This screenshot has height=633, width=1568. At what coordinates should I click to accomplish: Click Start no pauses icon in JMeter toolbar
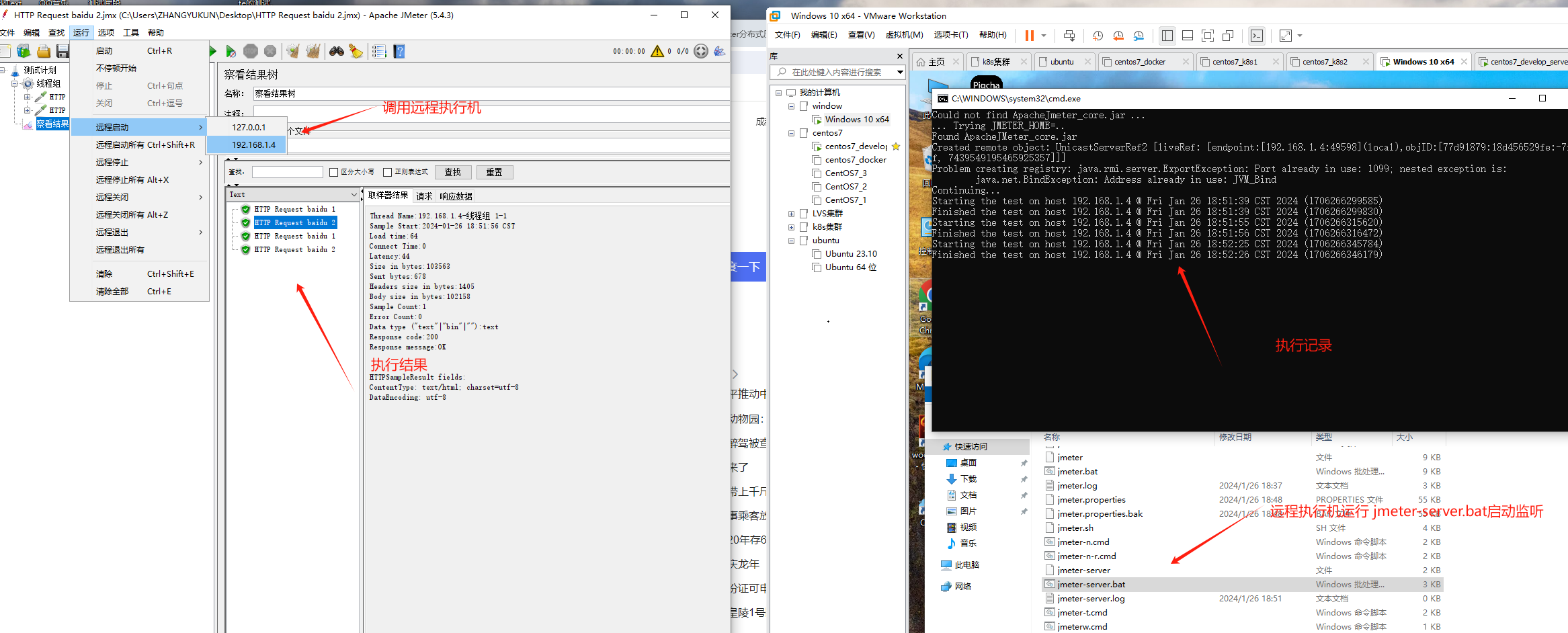point(231,51)
